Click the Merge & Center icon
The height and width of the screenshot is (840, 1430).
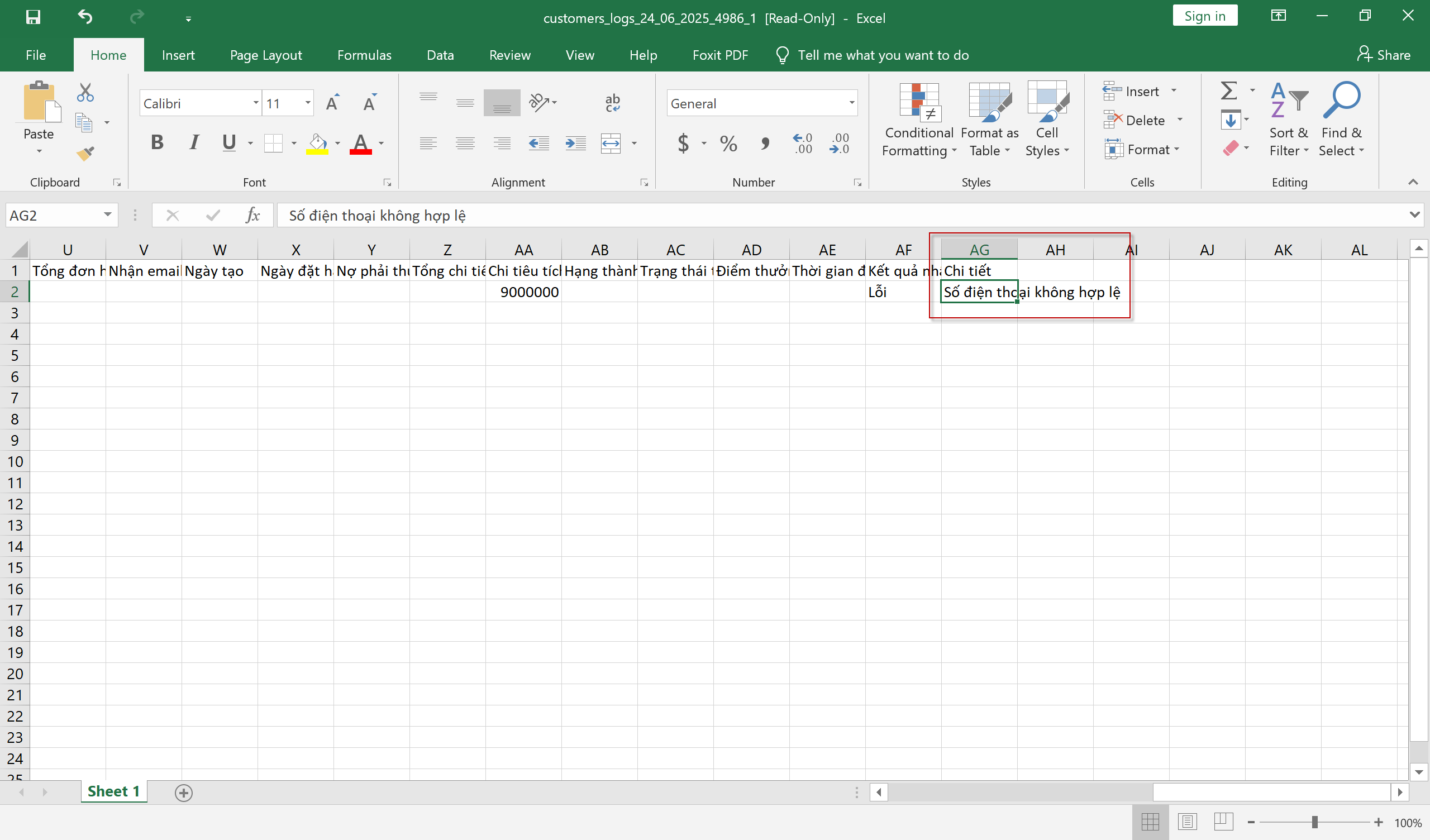[x=611, y=143]
